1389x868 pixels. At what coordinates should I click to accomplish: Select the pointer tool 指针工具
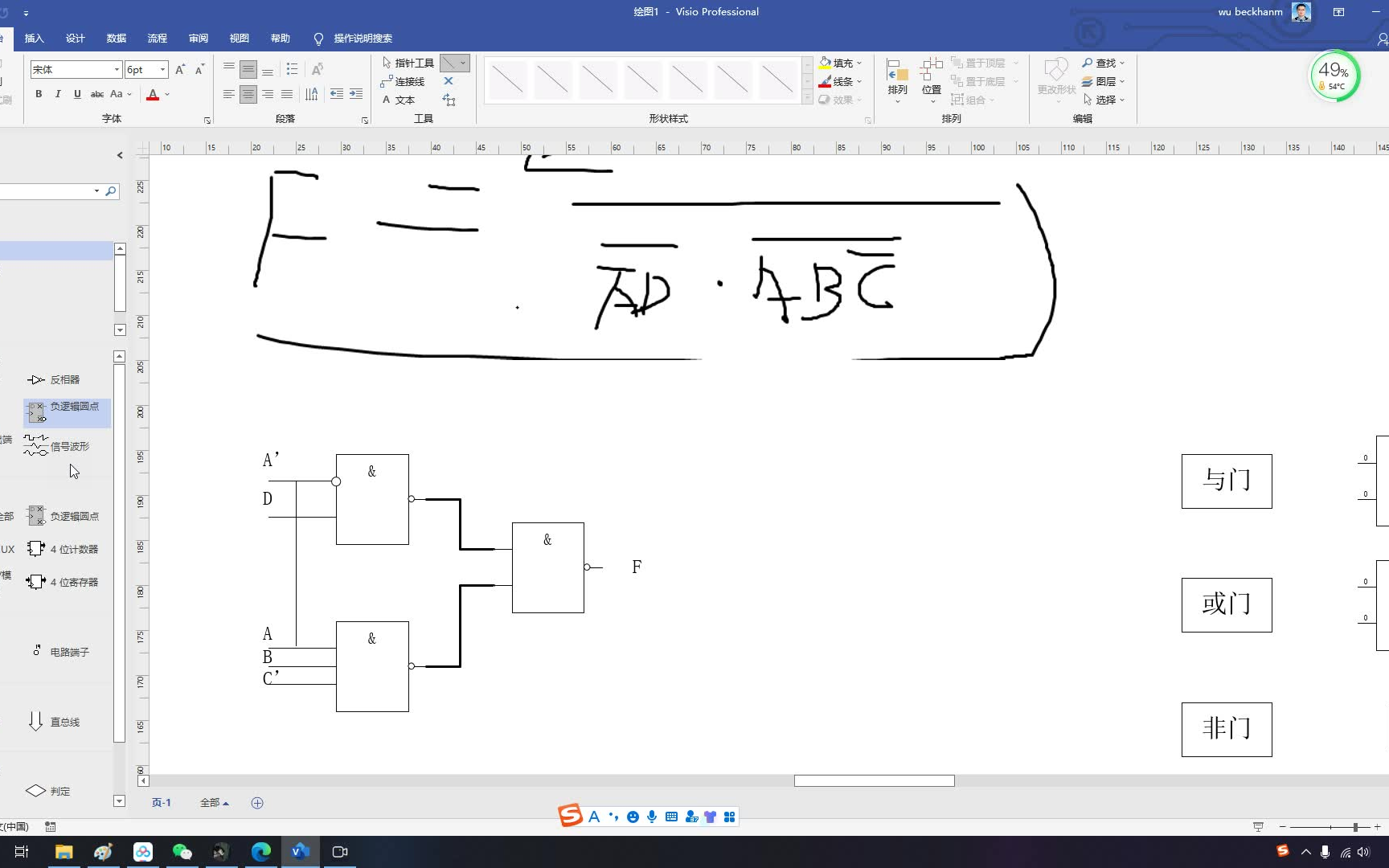[408, 63]
